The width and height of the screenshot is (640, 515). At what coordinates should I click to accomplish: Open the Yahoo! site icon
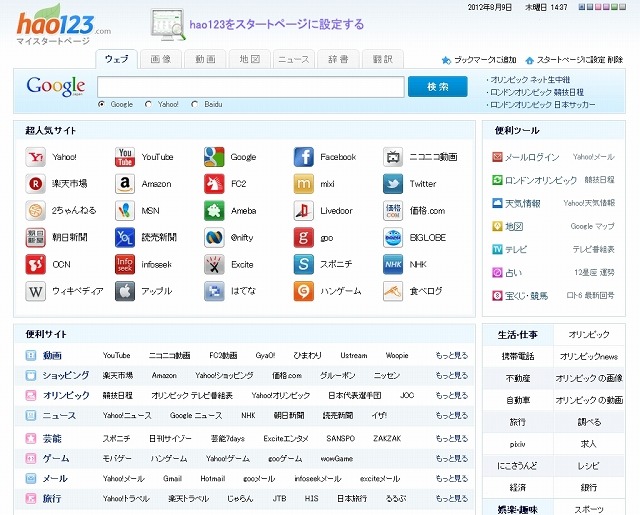tap(36, 157)
